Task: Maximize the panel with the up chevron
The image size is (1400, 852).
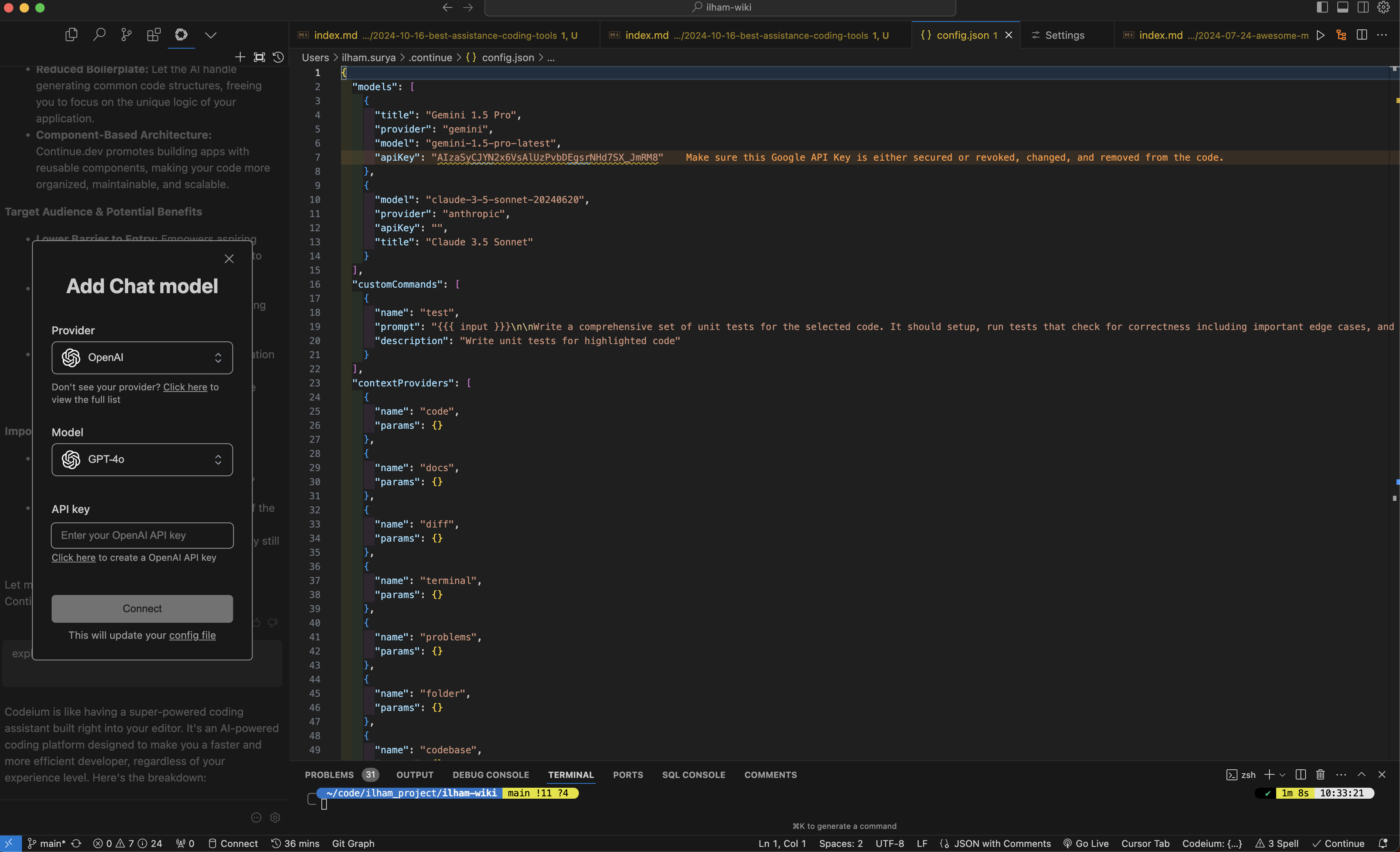Action: click(x=1361, y=775)
